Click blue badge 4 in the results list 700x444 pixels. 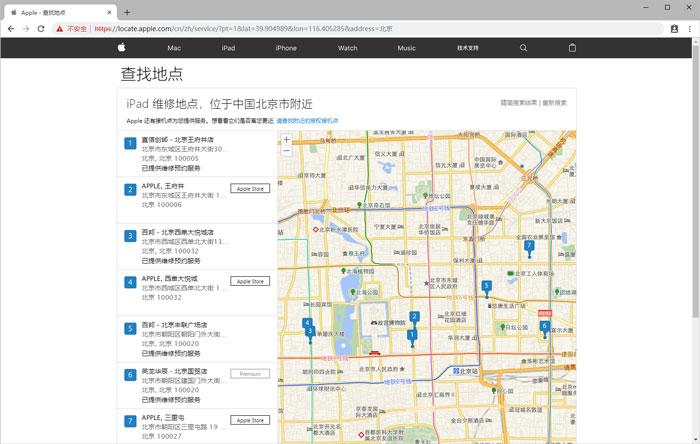130,282
